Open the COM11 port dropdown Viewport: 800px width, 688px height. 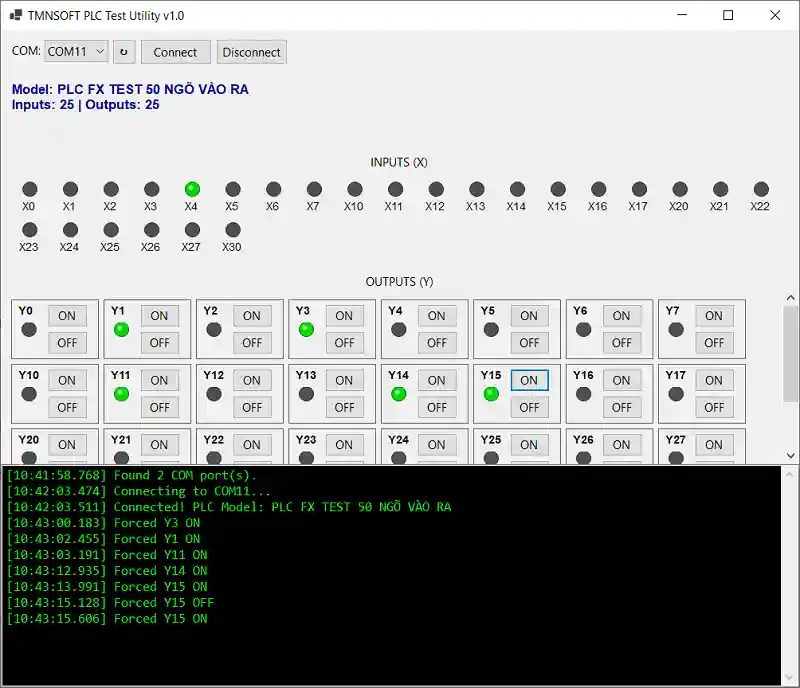76,52
